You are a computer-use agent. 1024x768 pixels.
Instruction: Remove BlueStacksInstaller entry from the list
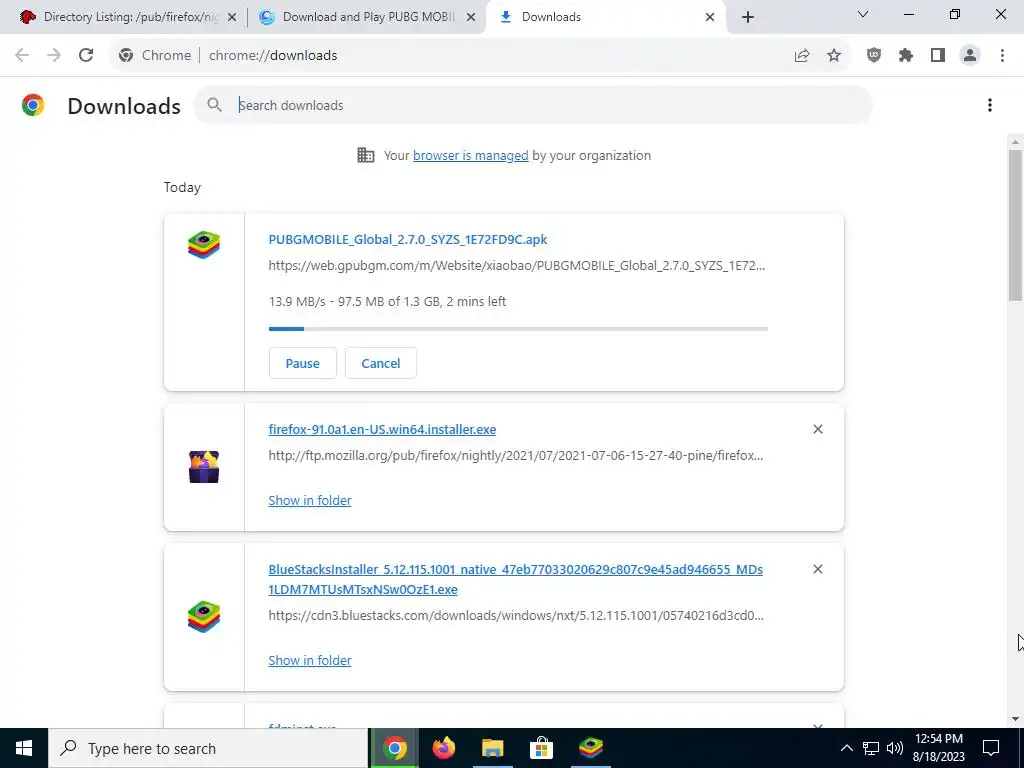tap(818, 569)
